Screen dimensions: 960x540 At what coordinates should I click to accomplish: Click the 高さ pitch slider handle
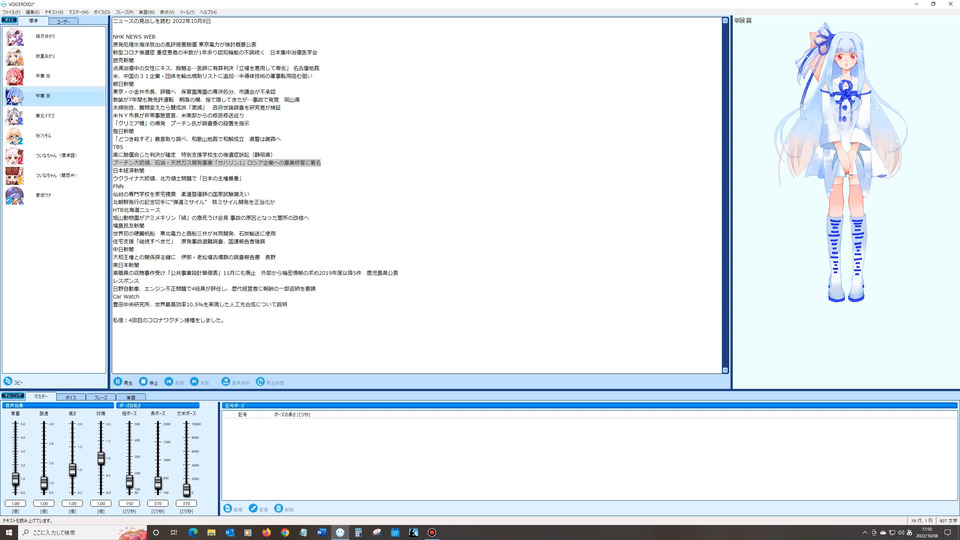pyautogui.click(x=72, y=470)
